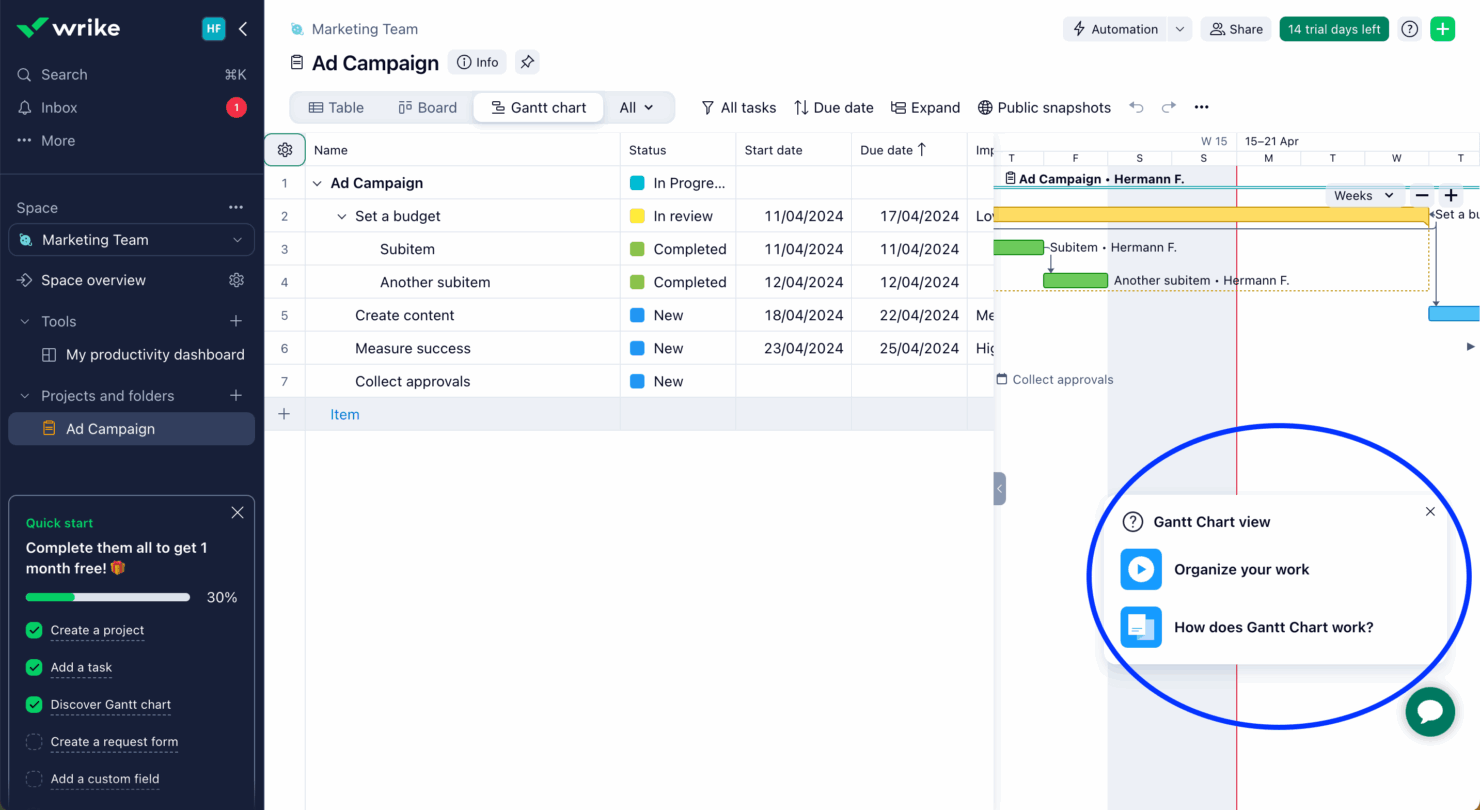Zoom out Gantt with minus button

coord(1421,196)
